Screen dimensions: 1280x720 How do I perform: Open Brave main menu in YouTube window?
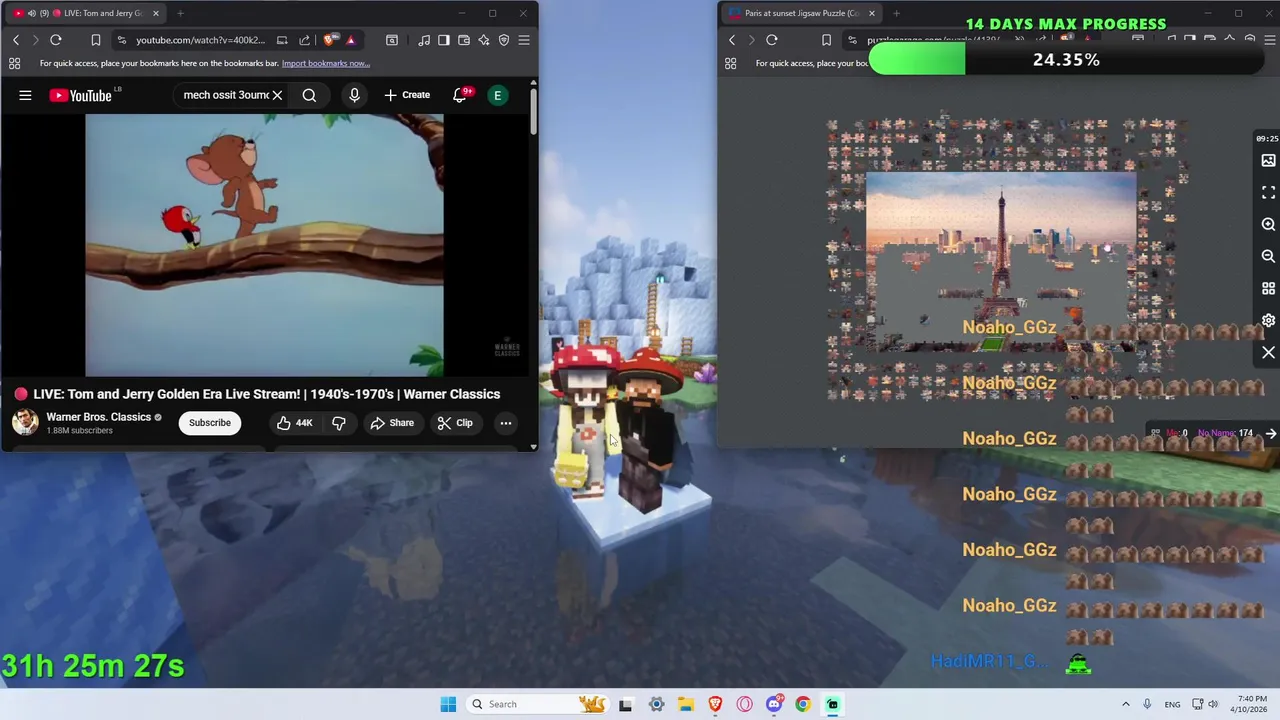point(524,40)
